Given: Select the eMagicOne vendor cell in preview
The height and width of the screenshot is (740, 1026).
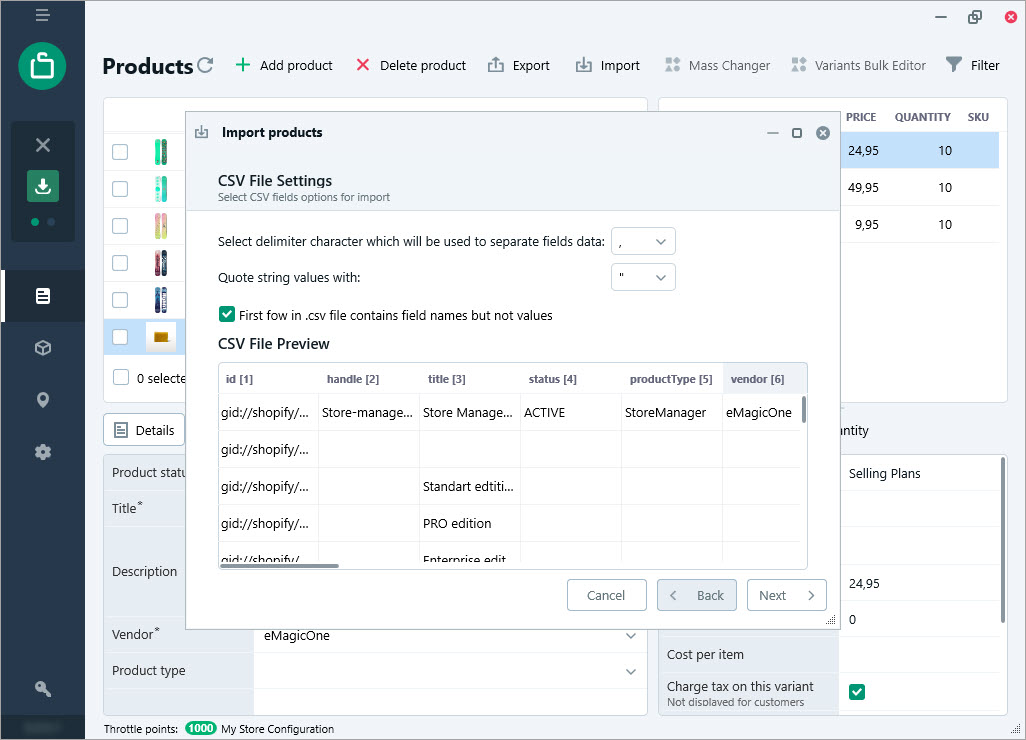Looking at the screenshot, I should tap(761, 413).
